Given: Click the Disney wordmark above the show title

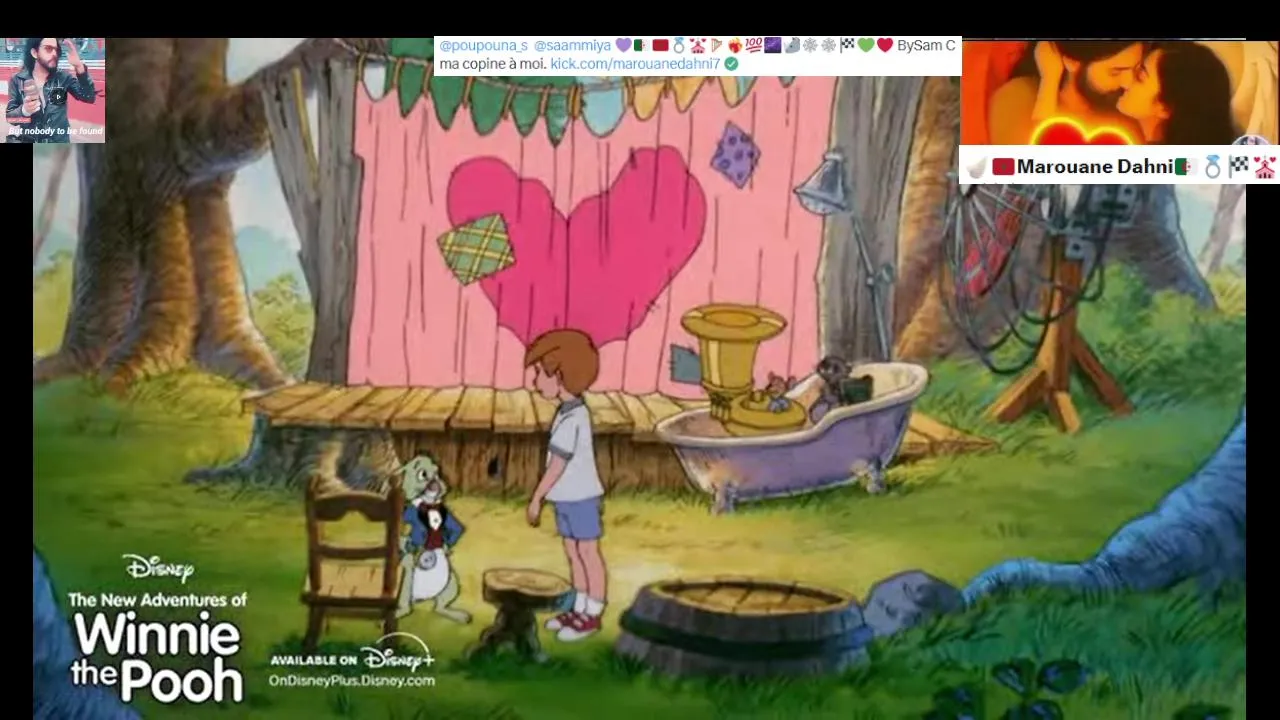Looking at the screenshot, I should (x=158, y=569).
